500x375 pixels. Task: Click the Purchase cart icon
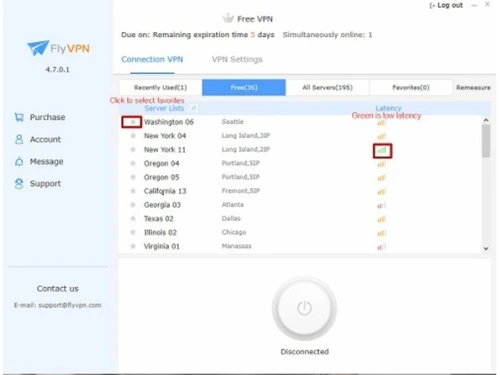[x=19, y=117]
